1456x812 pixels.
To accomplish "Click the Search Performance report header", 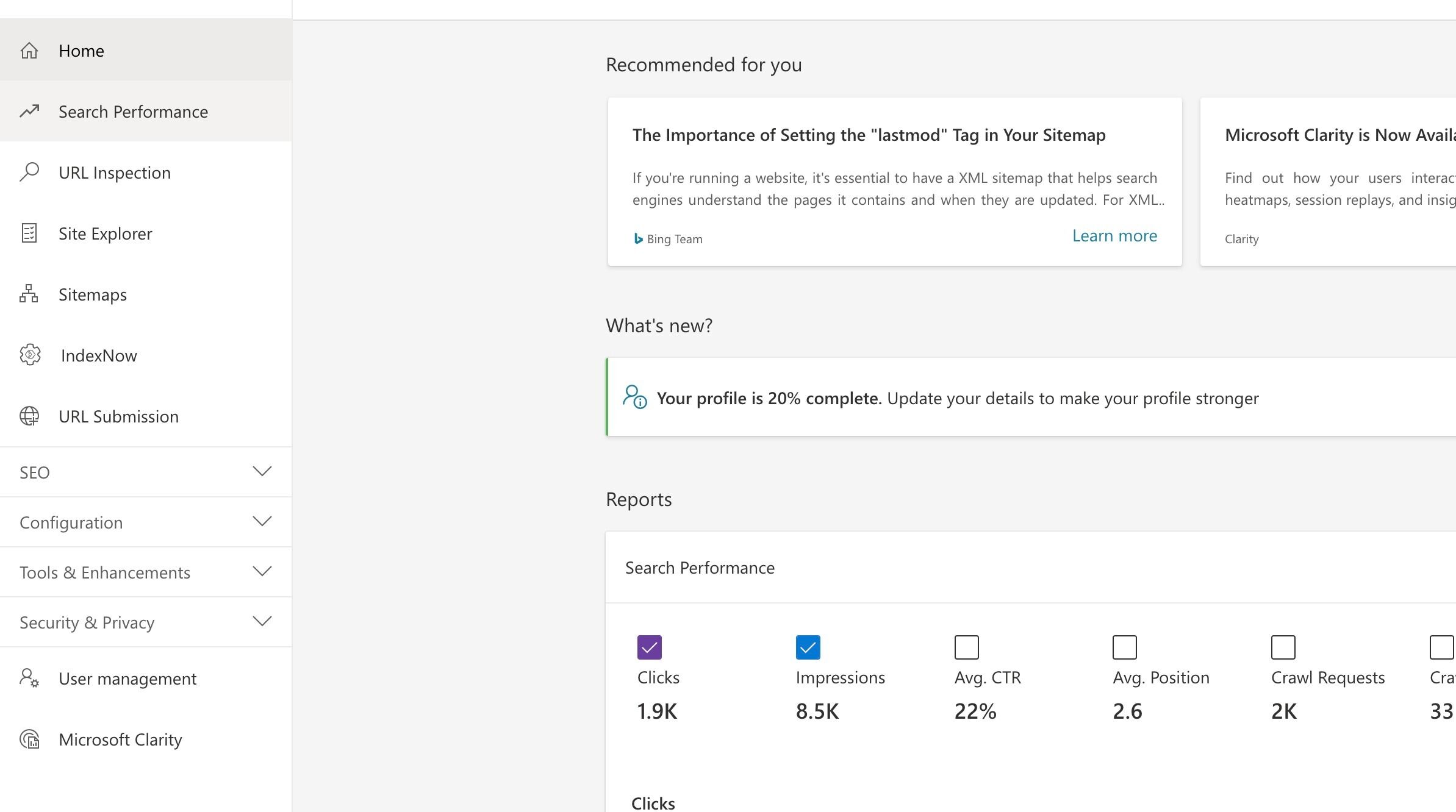I will click(700, 568).
